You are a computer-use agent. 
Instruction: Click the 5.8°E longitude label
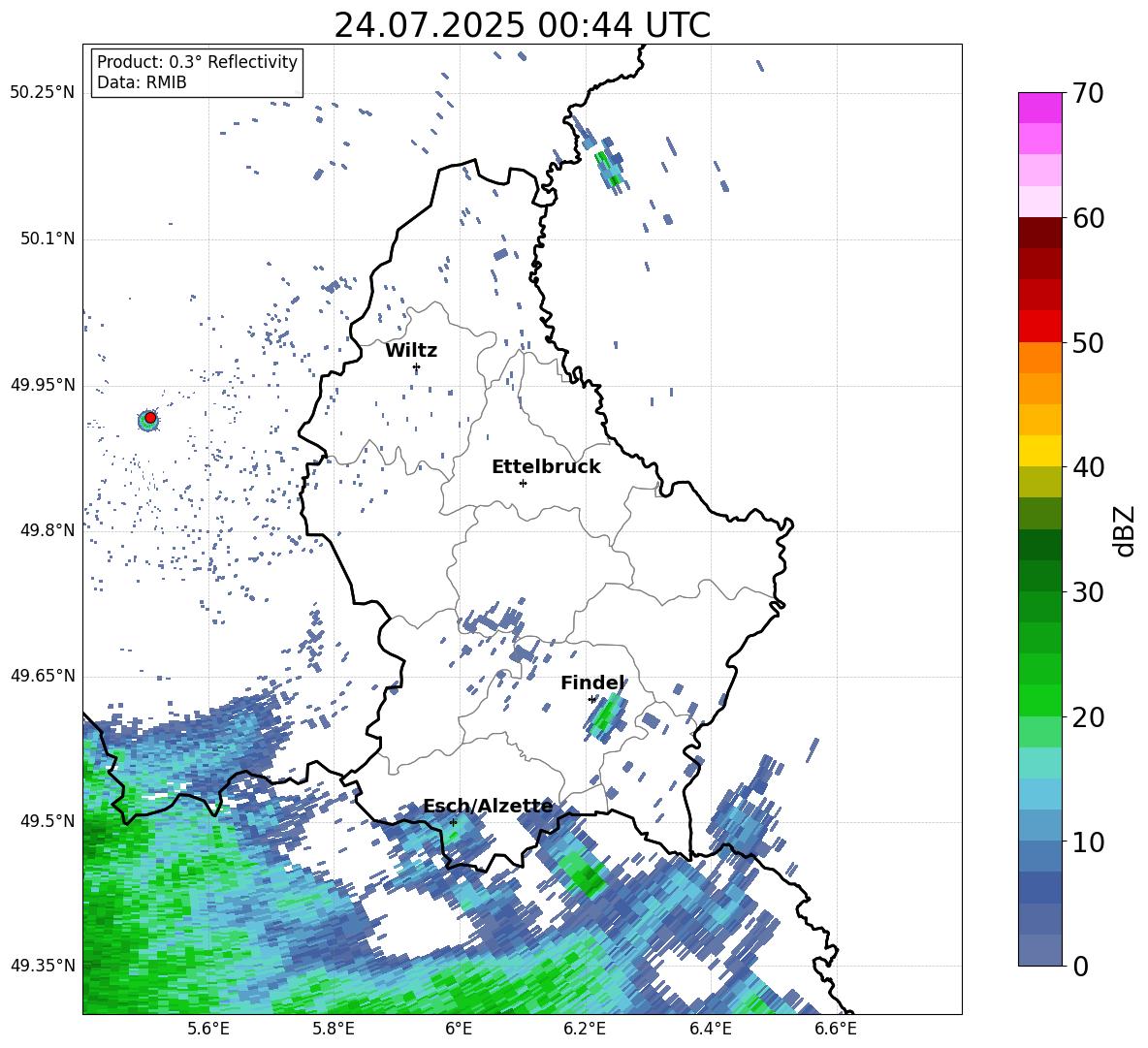tap(334, 1030)
